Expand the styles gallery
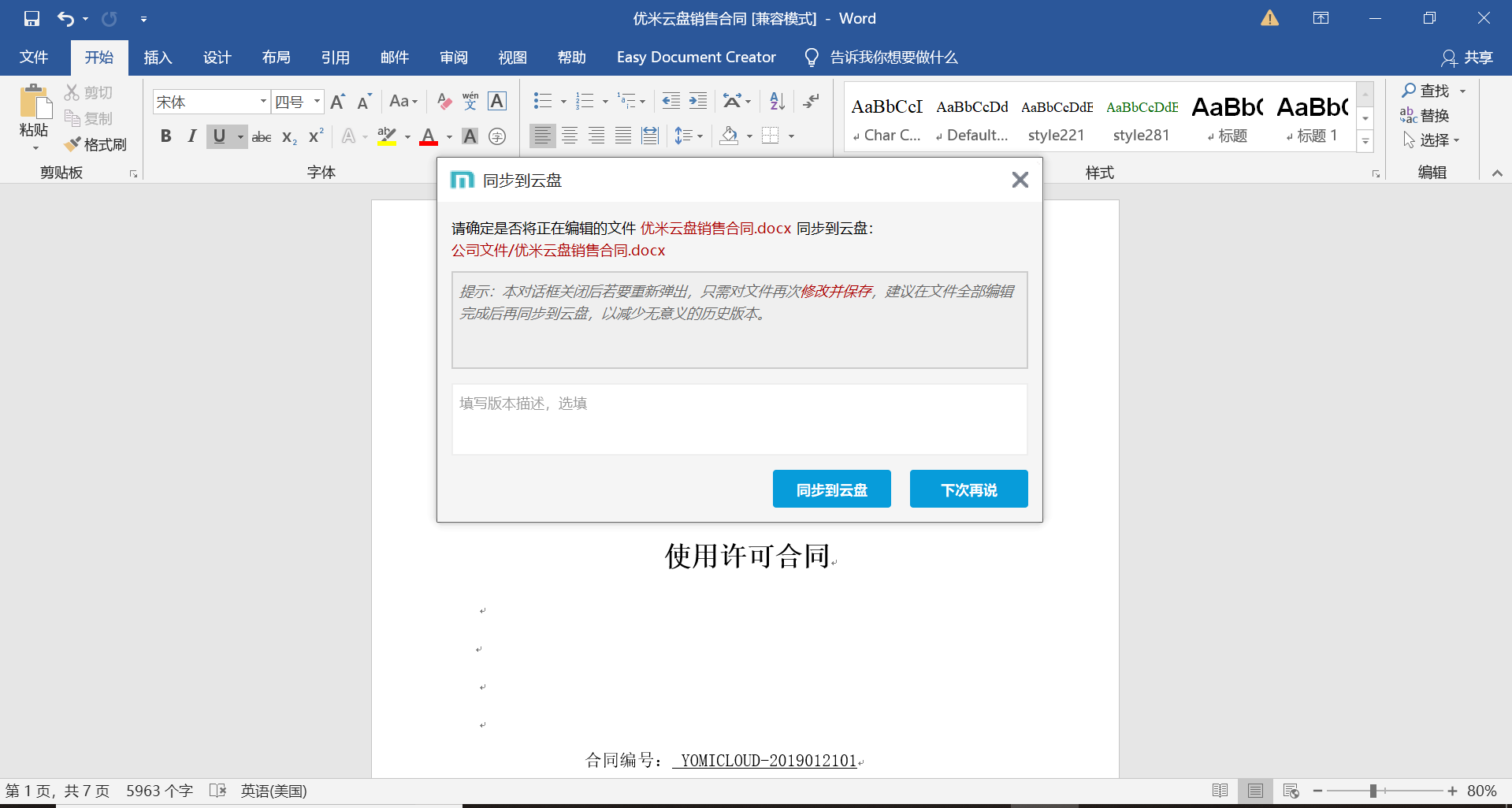The image size is (1512, 808). (x=1365, y=142)
